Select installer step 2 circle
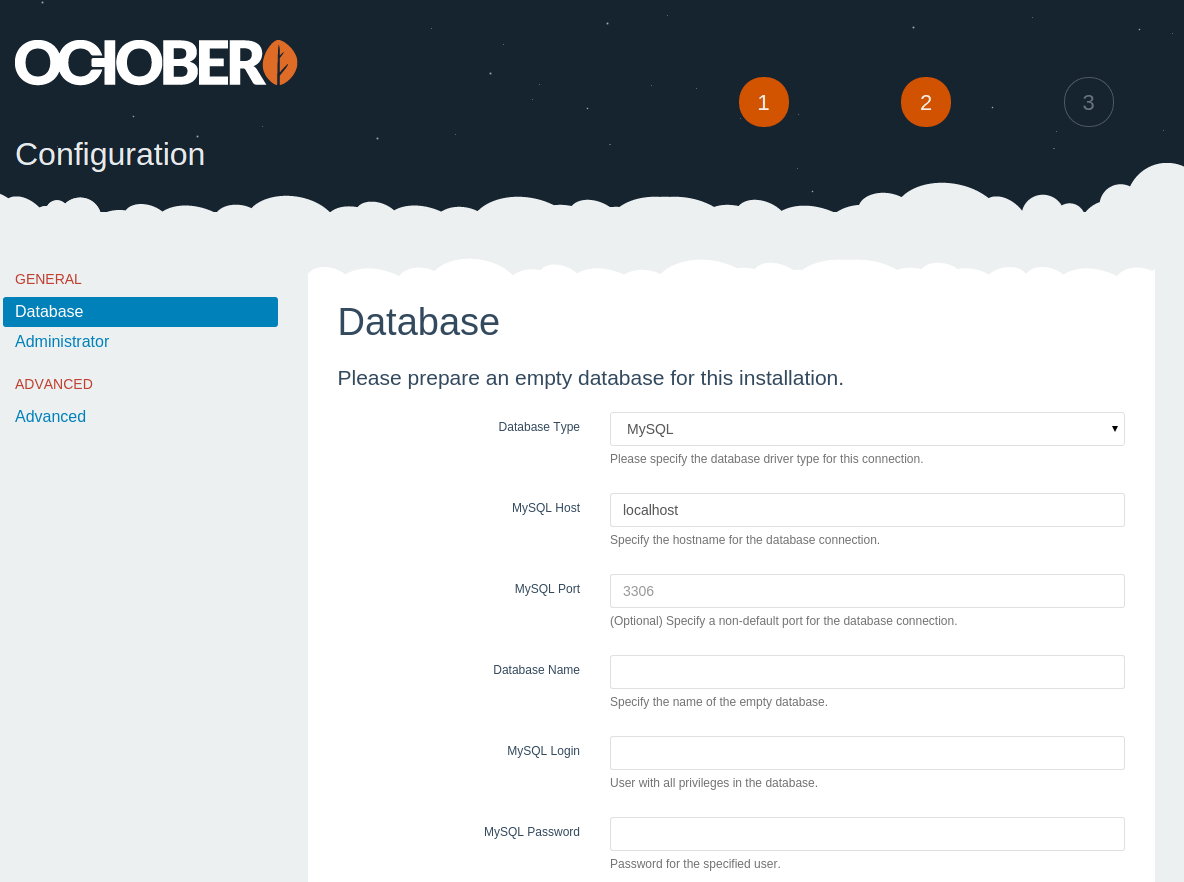Viewport: 1184px width, 882px height. tap(926, 102)
